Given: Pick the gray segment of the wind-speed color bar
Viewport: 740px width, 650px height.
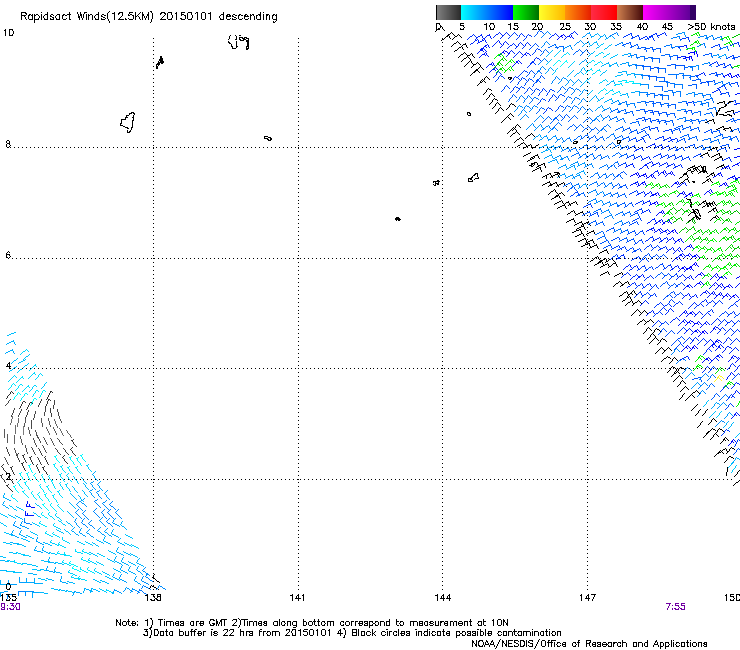Looking at the screenshot, I should [448, 12].
